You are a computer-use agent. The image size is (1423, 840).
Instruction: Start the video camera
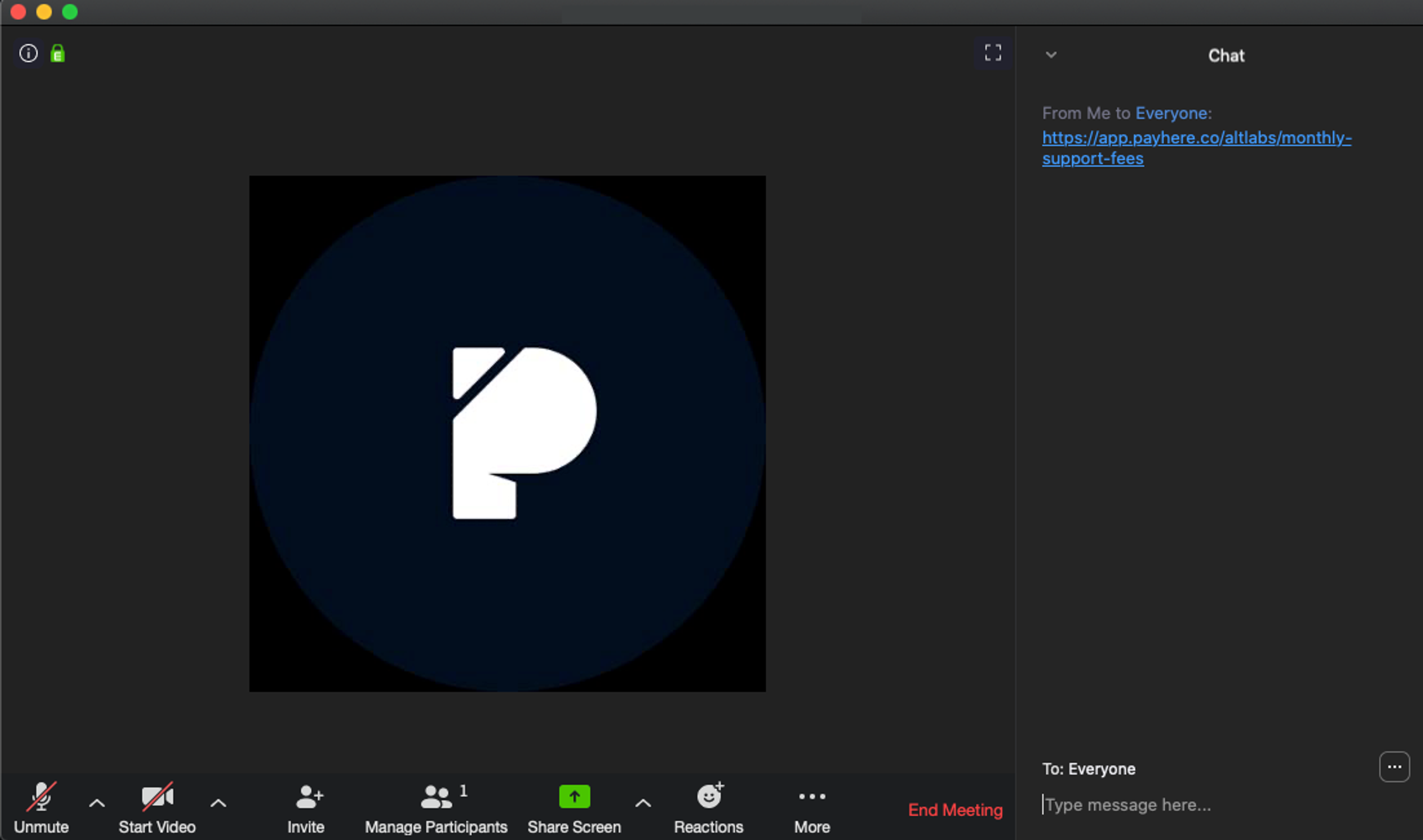click(x=157, y=808)
